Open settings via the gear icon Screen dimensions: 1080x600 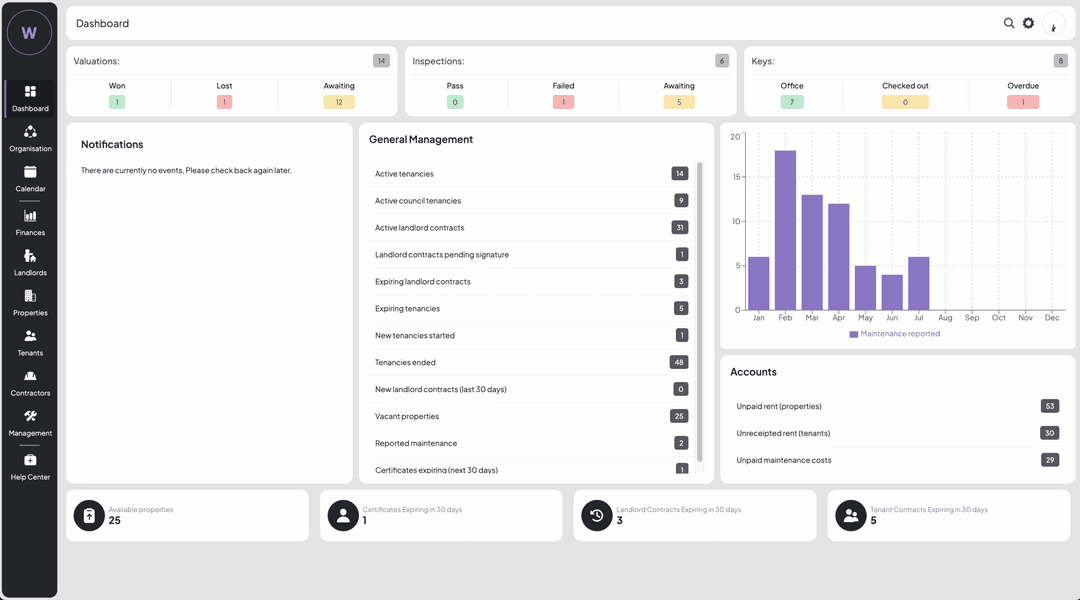coord(1028,23)
